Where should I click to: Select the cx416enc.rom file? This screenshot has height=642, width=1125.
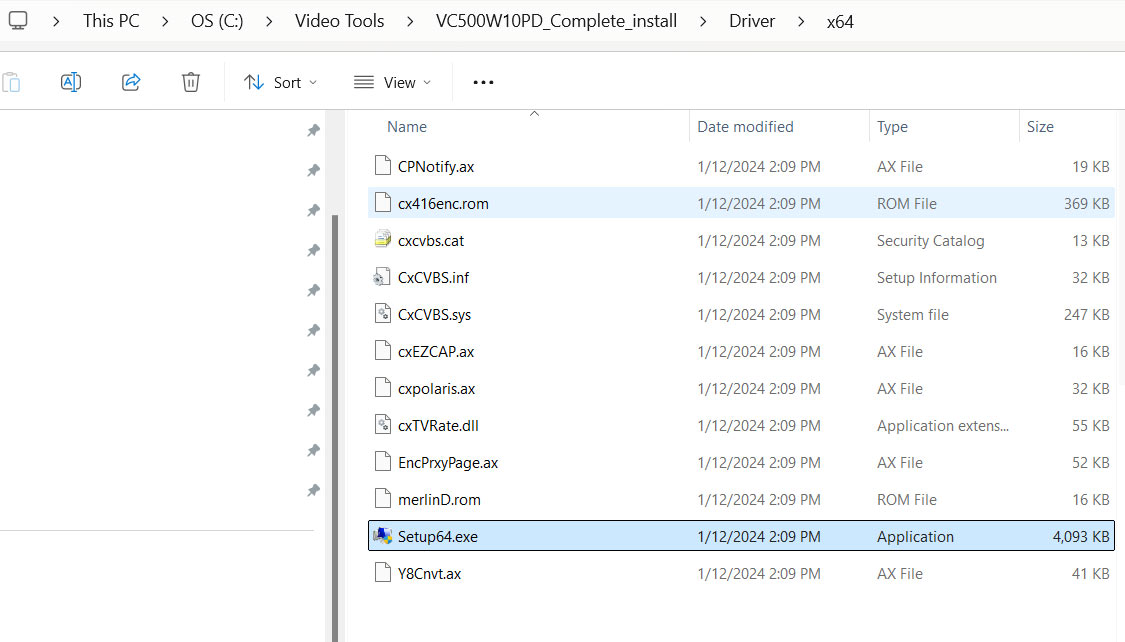pyautogui.click(x=443, y=203)
